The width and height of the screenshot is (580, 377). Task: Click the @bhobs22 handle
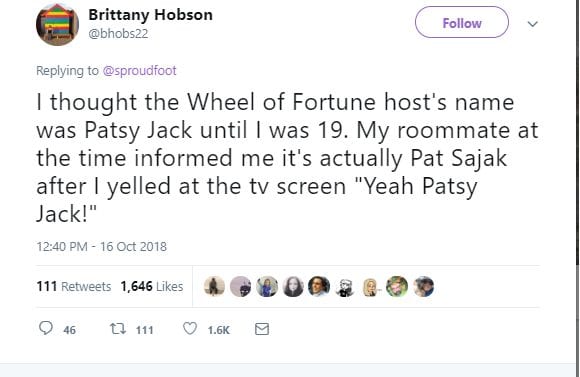(118, 34)
